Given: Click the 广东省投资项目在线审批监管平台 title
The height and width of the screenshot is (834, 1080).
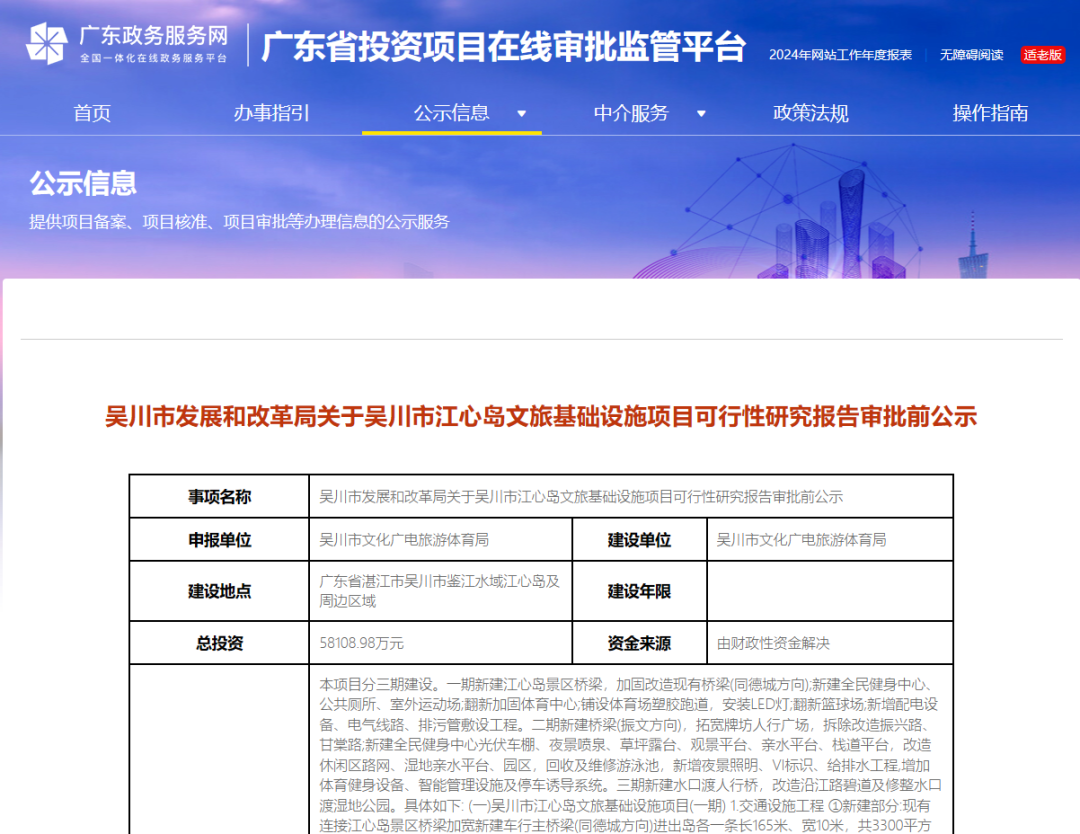Looking at the screenshot, I should pos(503,47).
